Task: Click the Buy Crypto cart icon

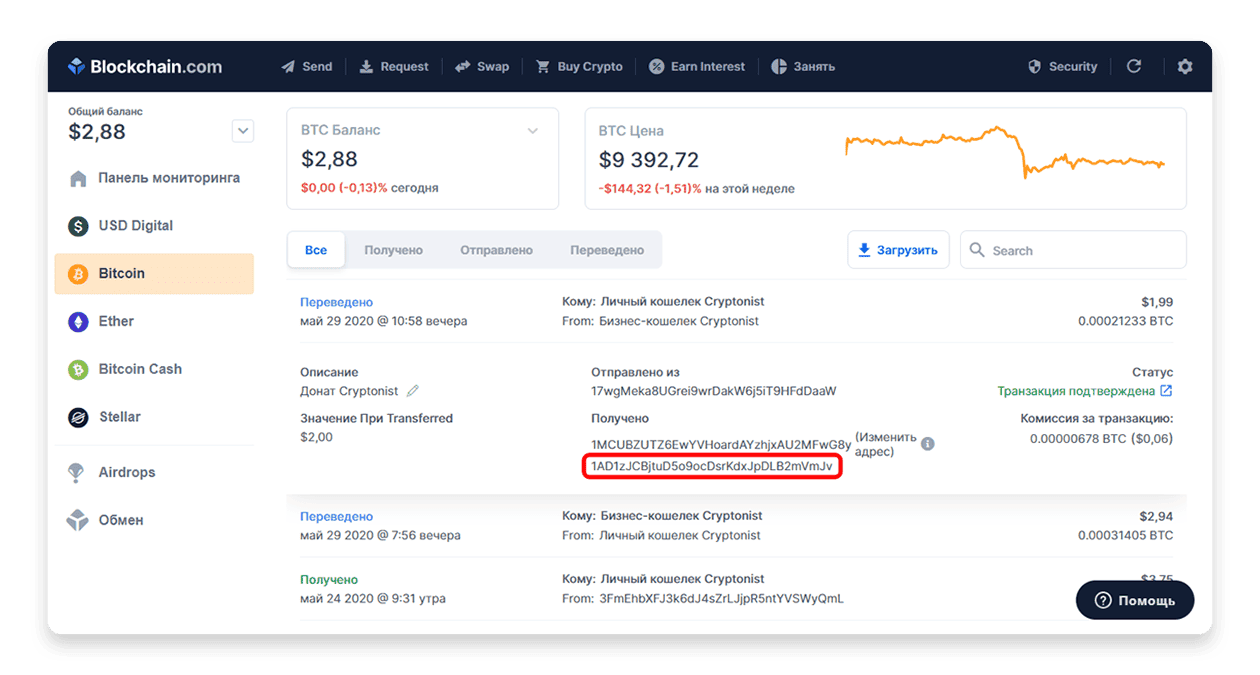Action: pos(543,67)
